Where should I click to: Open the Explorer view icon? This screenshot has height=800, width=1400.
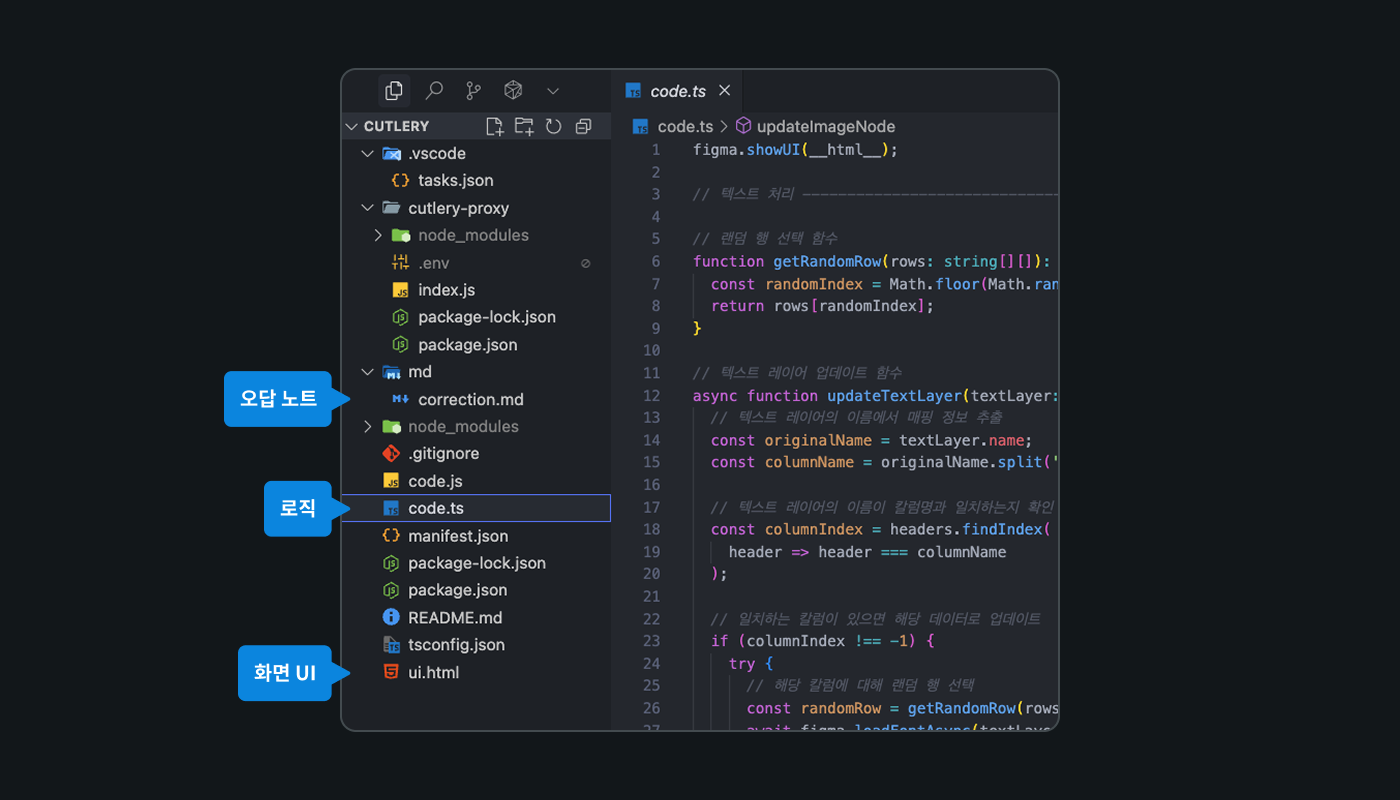[x=394, y=91]
